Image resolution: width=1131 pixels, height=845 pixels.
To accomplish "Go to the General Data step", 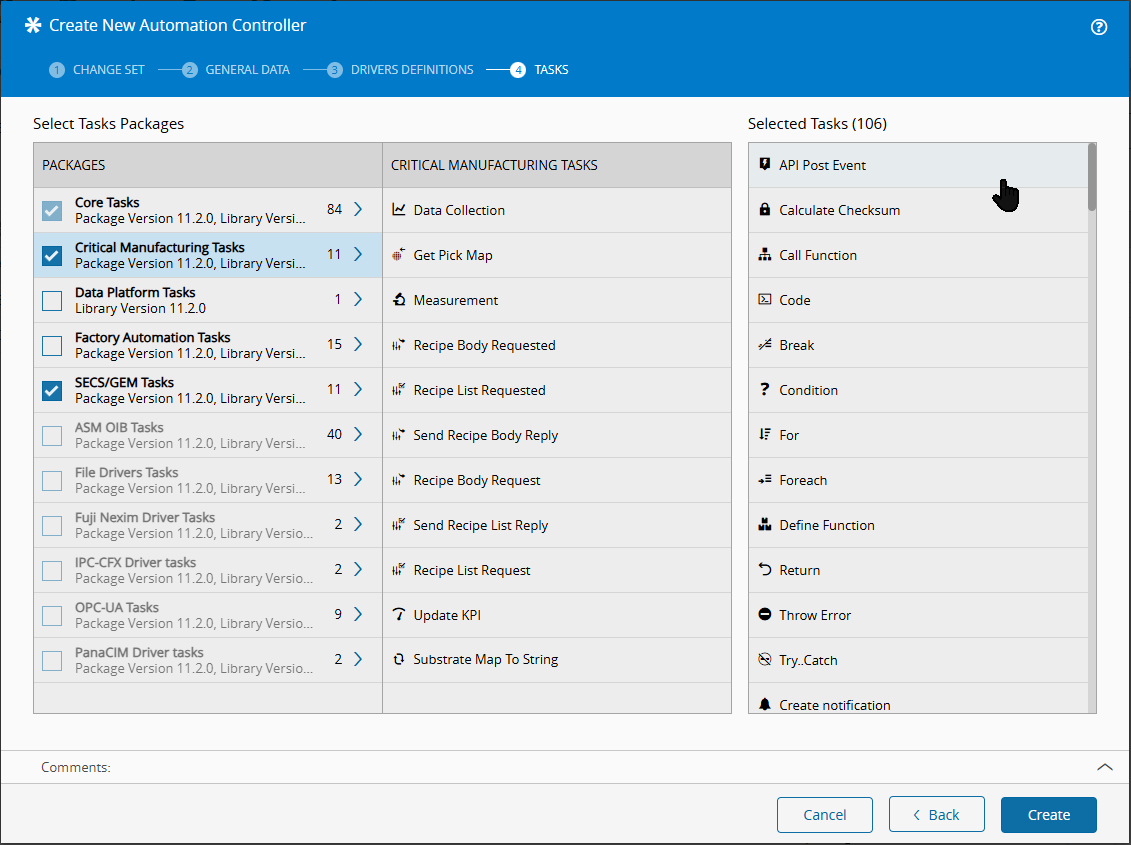I will coord(236,70).
